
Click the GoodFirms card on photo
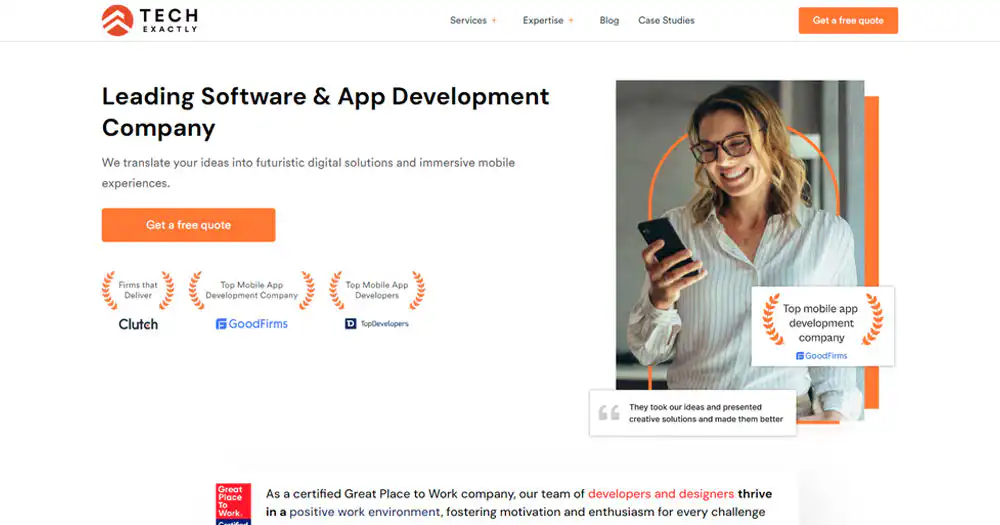pos(822,326)
